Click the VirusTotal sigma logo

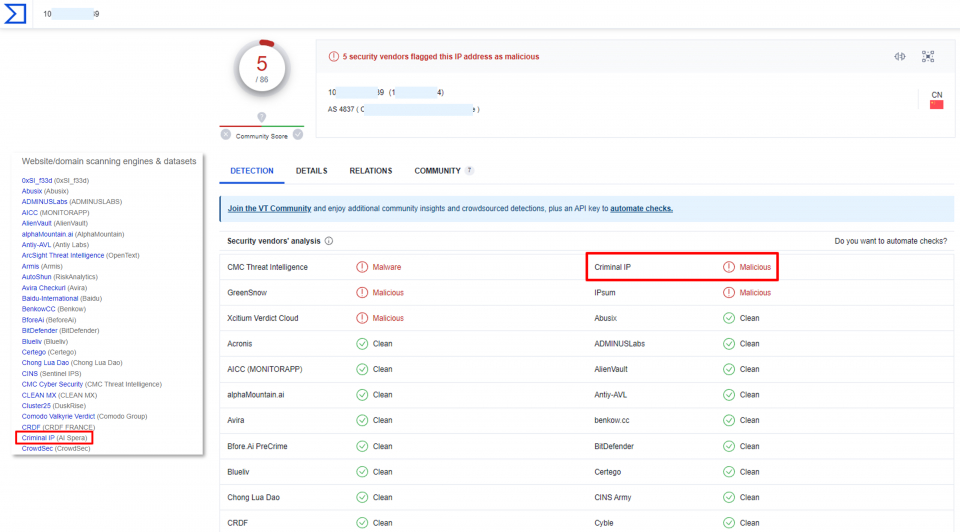coord(15,13)
